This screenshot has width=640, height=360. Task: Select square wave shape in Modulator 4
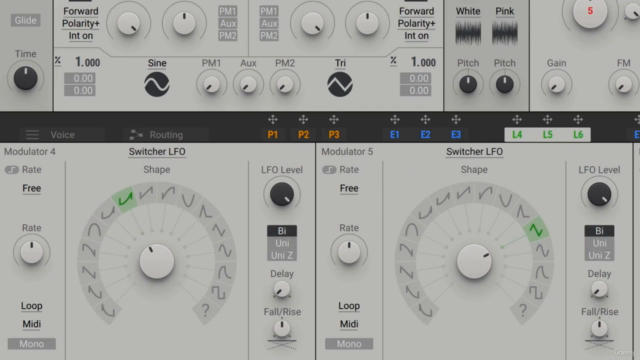coord(218,292)
